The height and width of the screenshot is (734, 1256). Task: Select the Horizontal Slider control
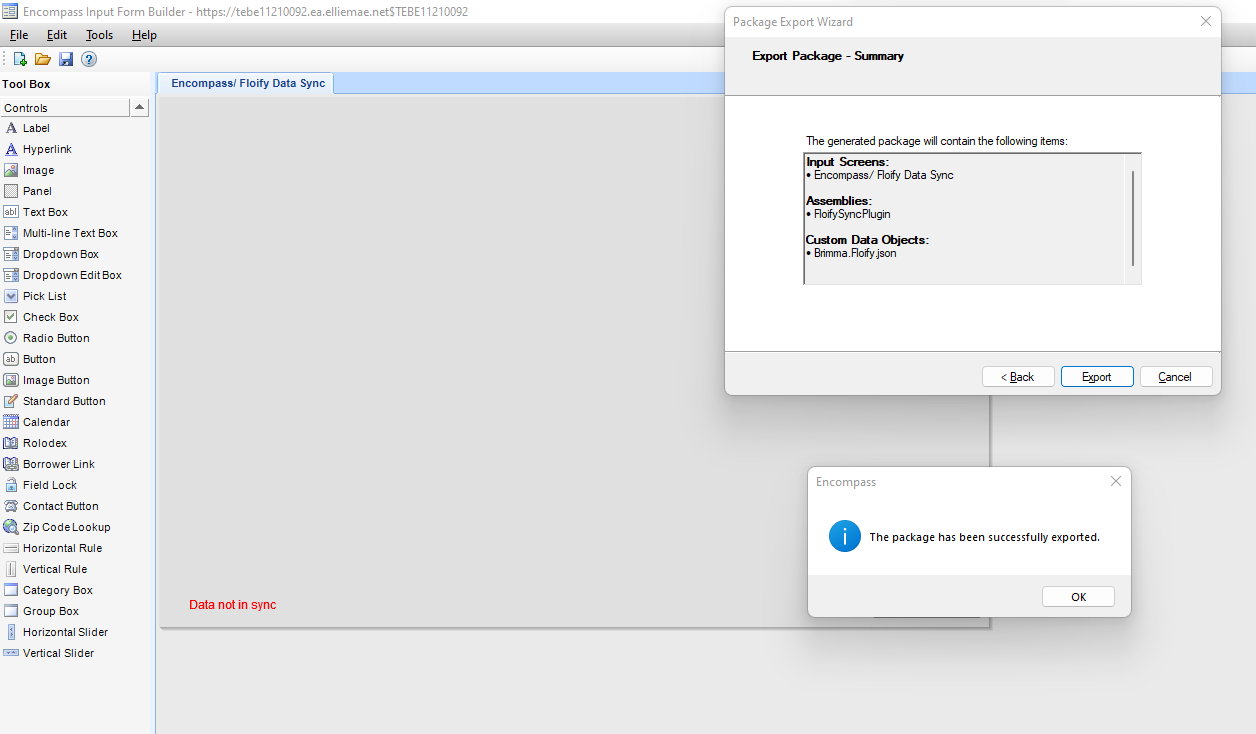point(65,632)
